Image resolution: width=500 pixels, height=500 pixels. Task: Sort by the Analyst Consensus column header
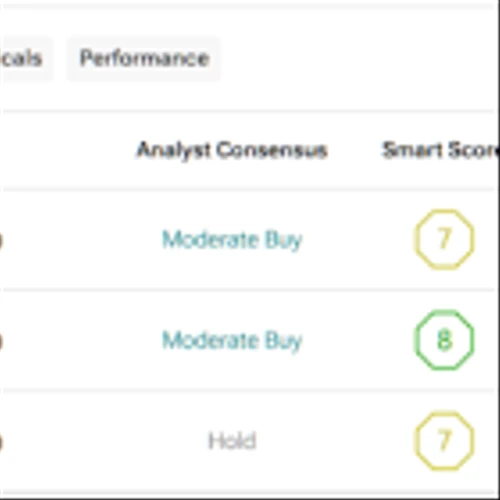click(x=232, y=150)
